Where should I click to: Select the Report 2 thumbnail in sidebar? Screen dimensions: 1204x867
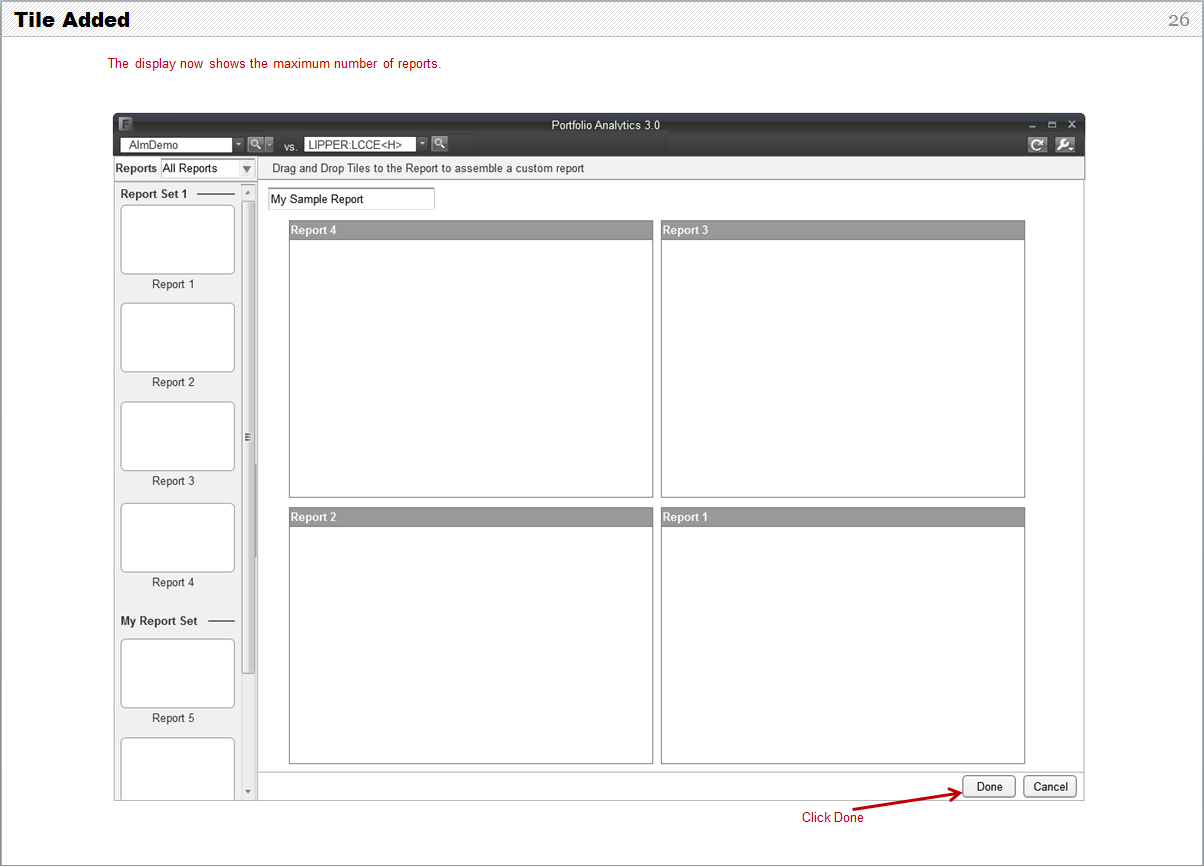click(x=178, y=338)
